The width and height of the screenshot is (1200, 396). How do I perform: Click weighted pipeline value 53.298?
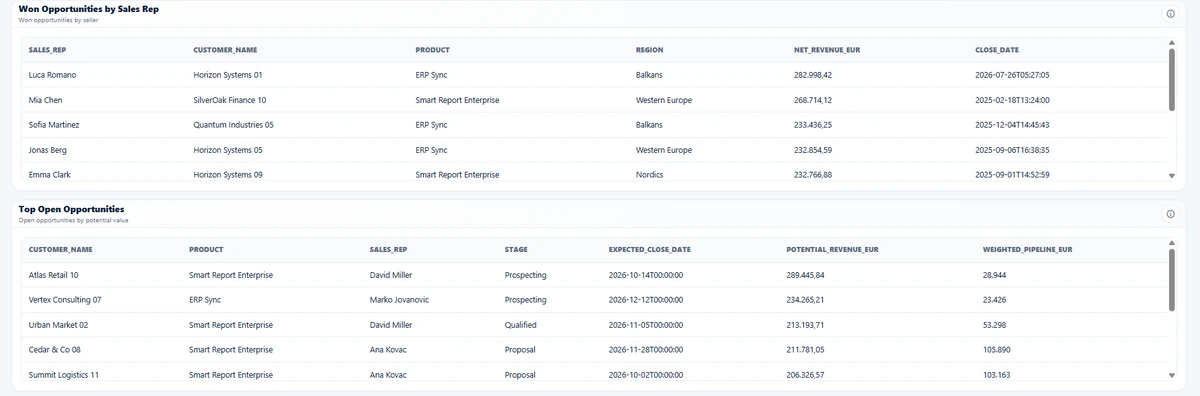click(x=995, y=325)
